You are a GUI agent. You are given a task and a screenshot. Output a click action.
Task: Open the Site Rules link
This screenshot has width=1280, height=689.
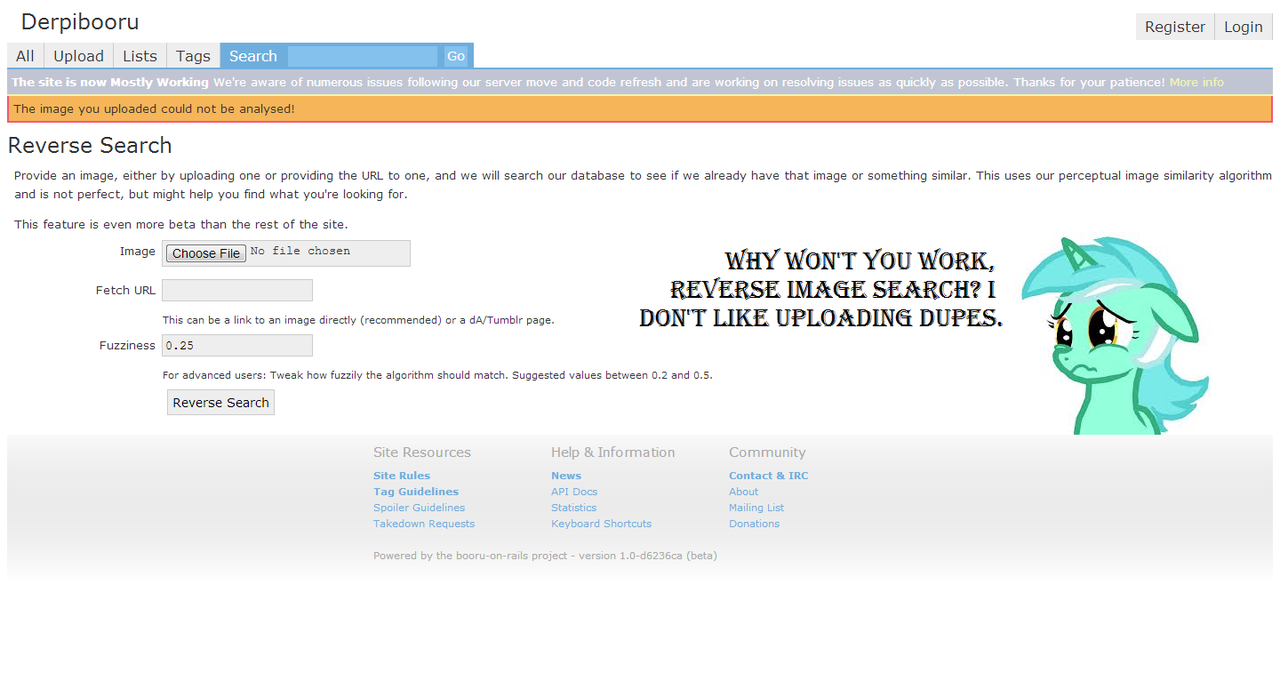point(401,476)
